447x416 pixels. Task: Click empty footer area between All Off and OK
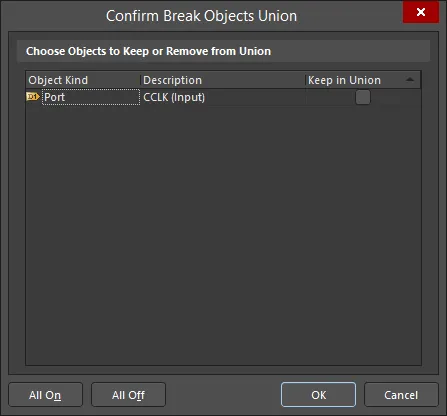(x=223, y=395)
